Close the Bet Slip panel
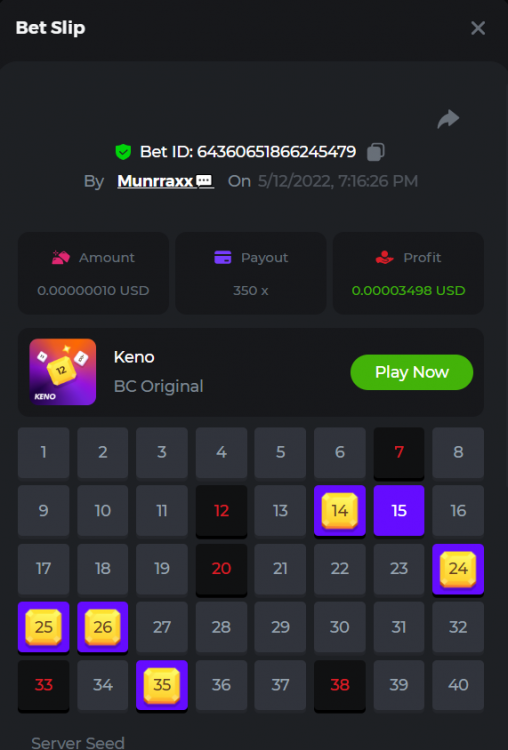The height and width of the screenshot is (750, 508). point(478,28)
